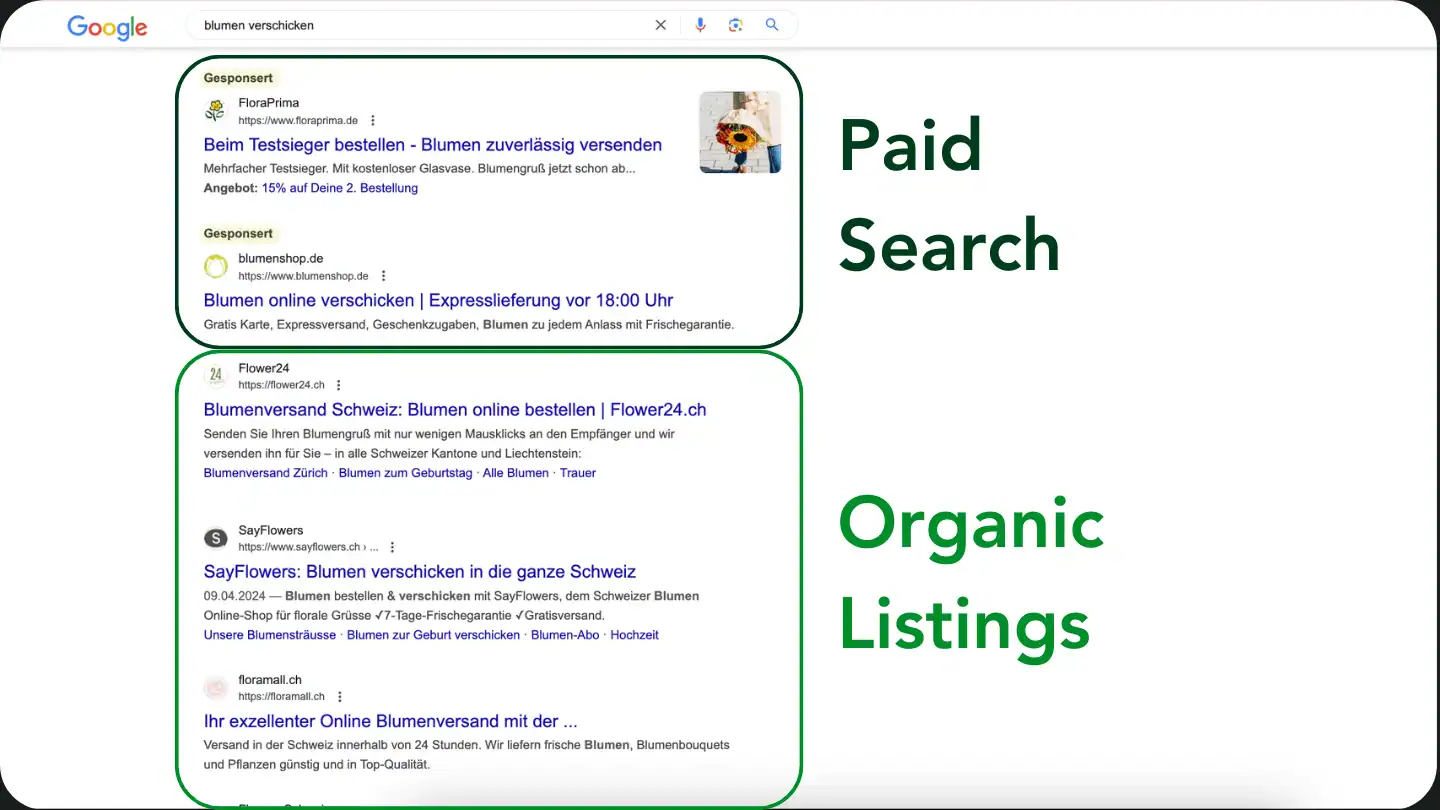Open 'Alle Blumen' sitelink
The image size is (1440, 810).
click(x=516, y=473)
